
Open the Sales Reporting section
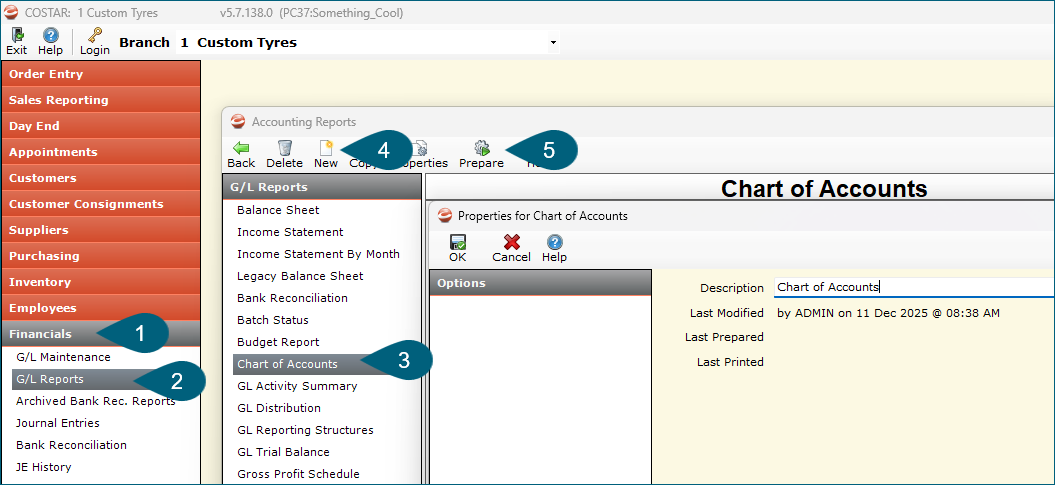point(101,100)
